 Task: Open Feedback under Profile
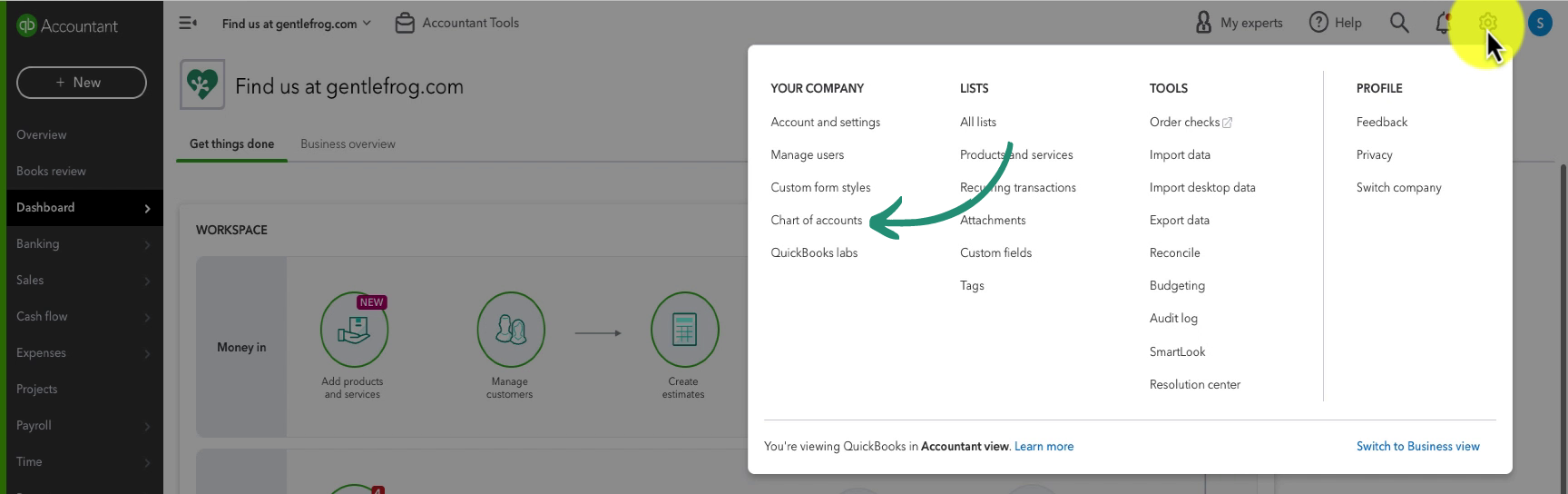click(x=1382, y=122)
